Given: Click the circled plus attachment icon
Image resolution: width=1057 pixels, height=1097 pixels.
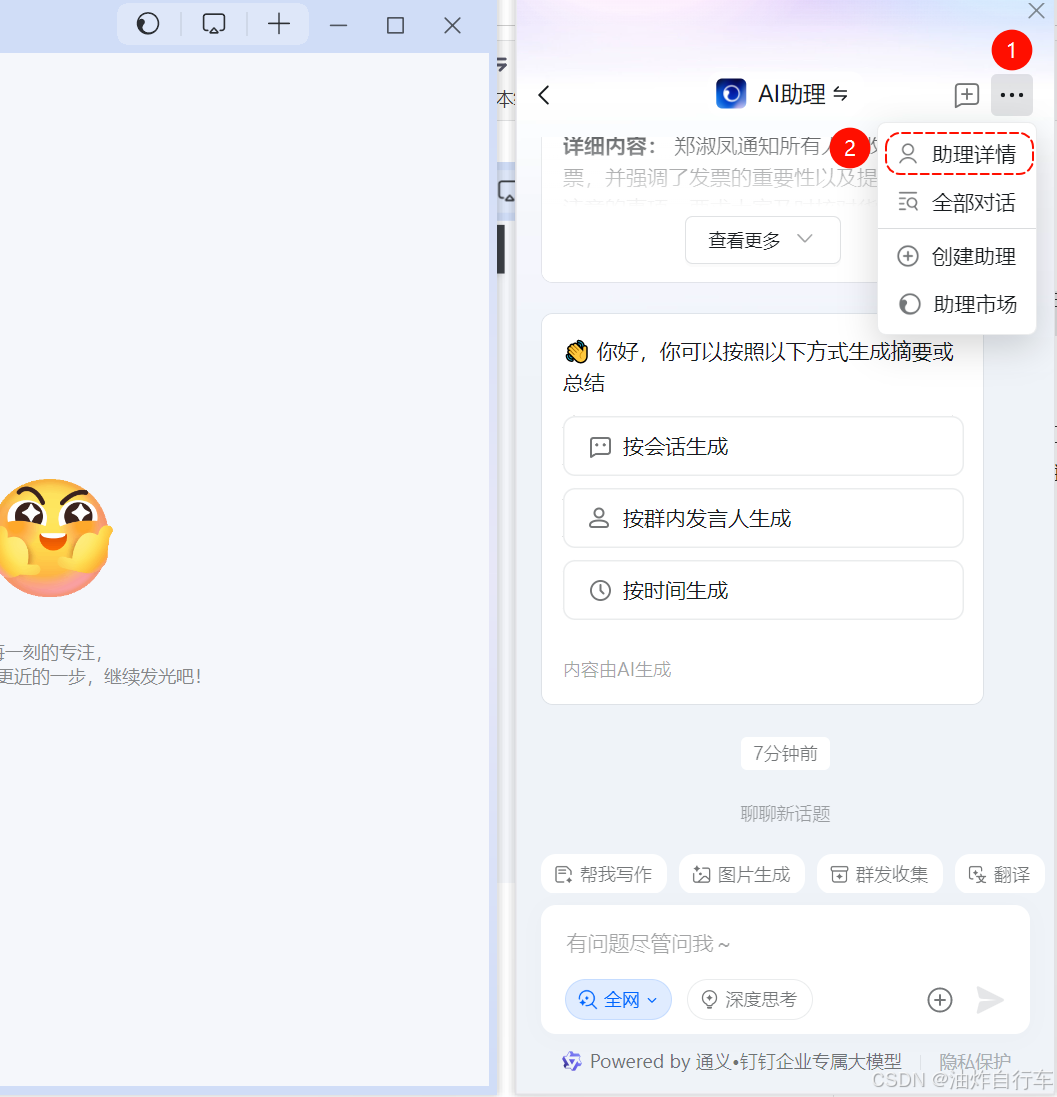Looking at the screenshot, I should [x=939, y=1000].
